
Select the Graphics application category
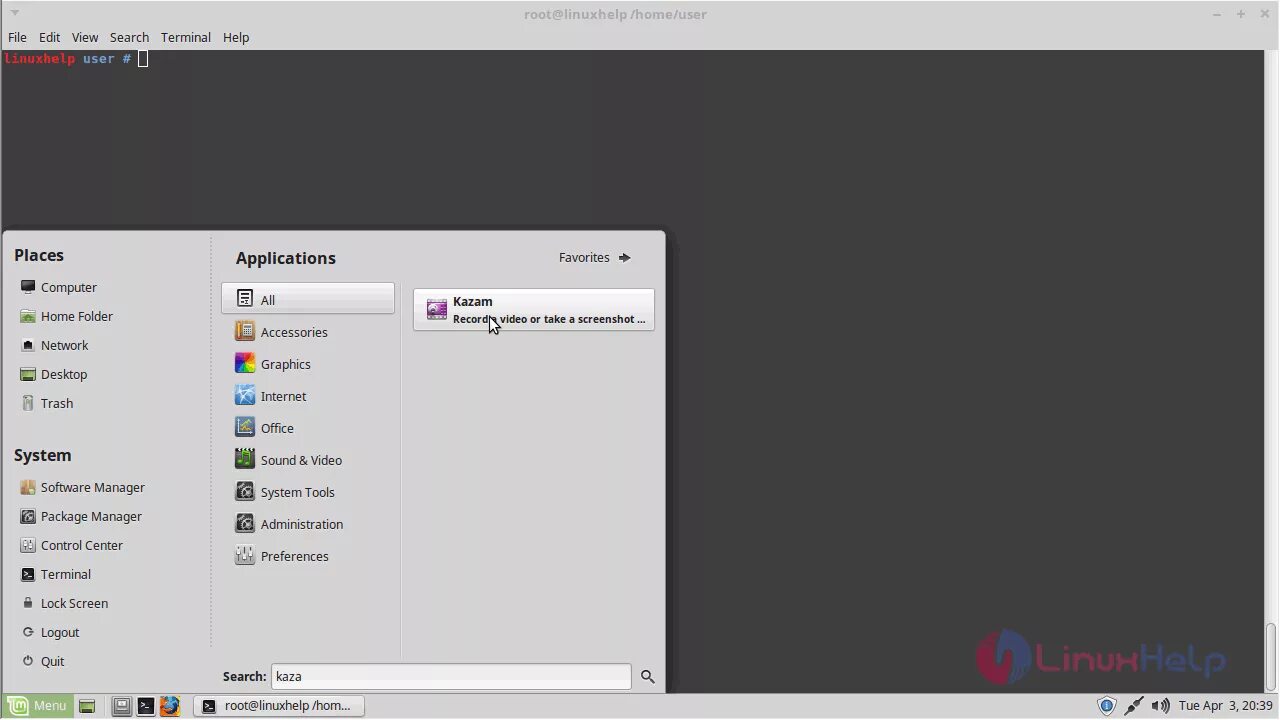[285, 364]
